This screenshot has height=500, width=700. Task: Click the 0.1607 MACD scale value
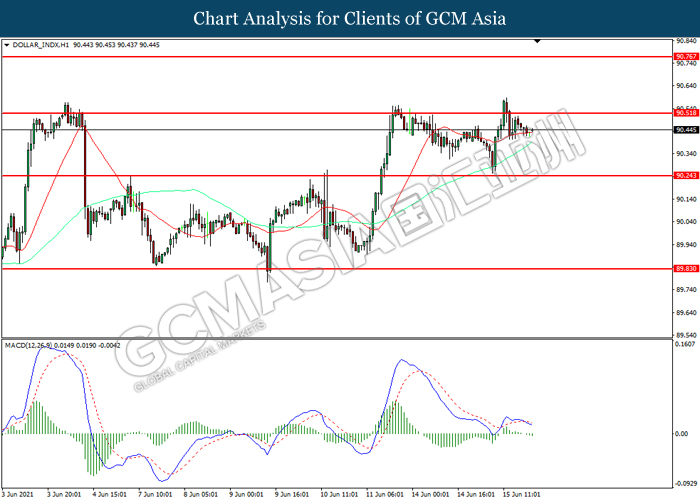(x=686, y=344)
